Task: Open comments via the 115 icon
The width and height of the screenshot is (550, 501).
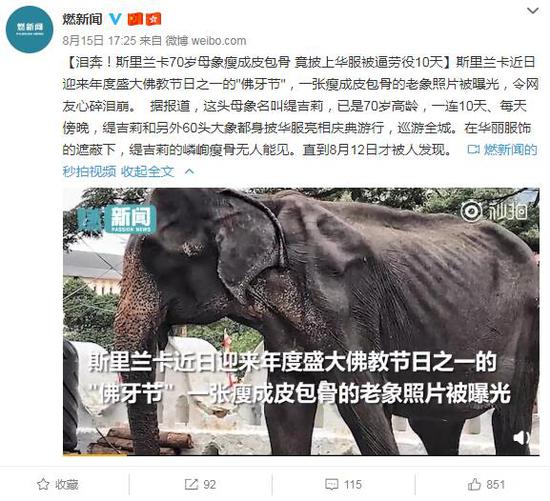Action: tap(343, 485)
